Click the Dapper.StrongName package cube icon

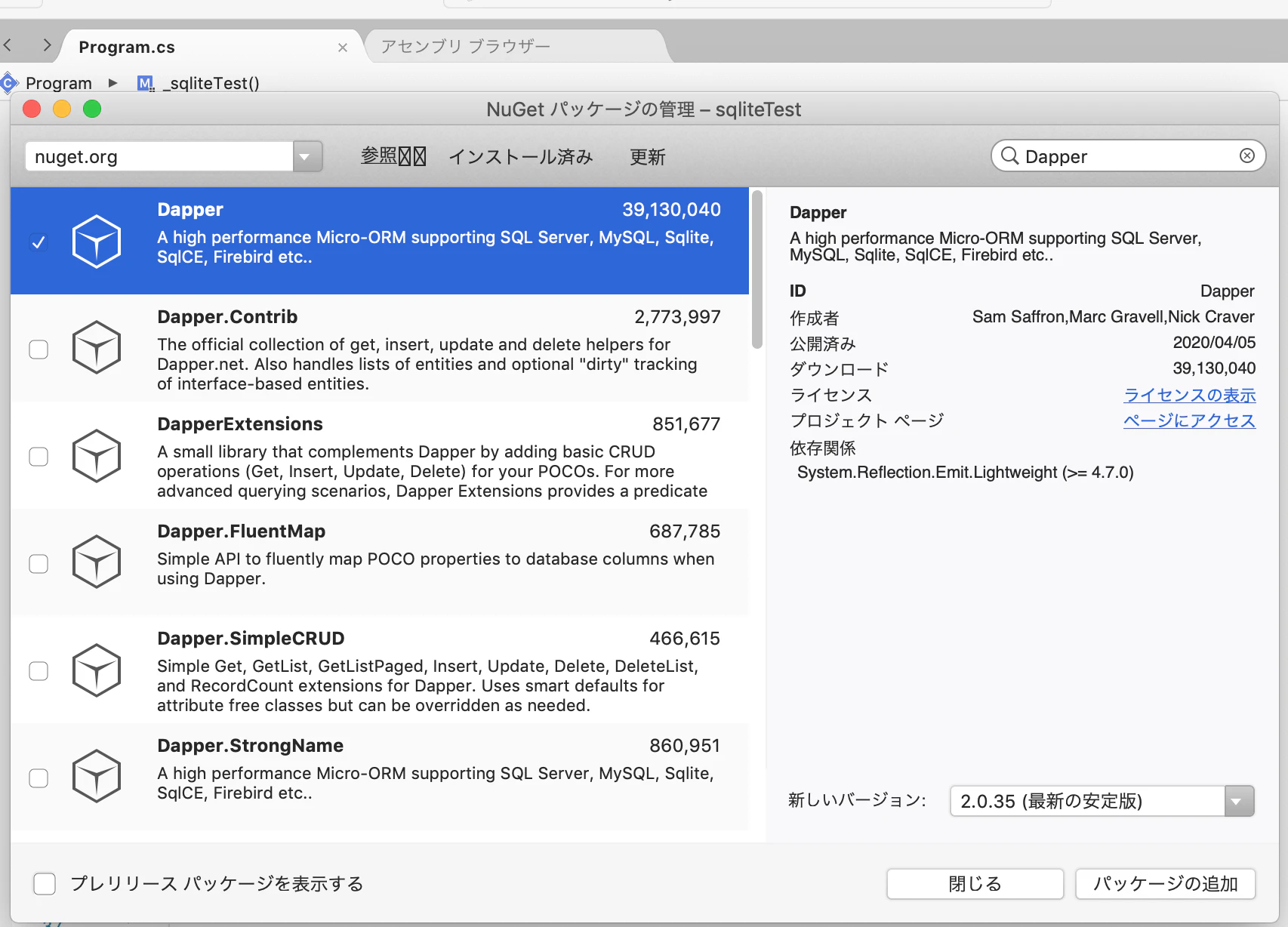[97, 777]
